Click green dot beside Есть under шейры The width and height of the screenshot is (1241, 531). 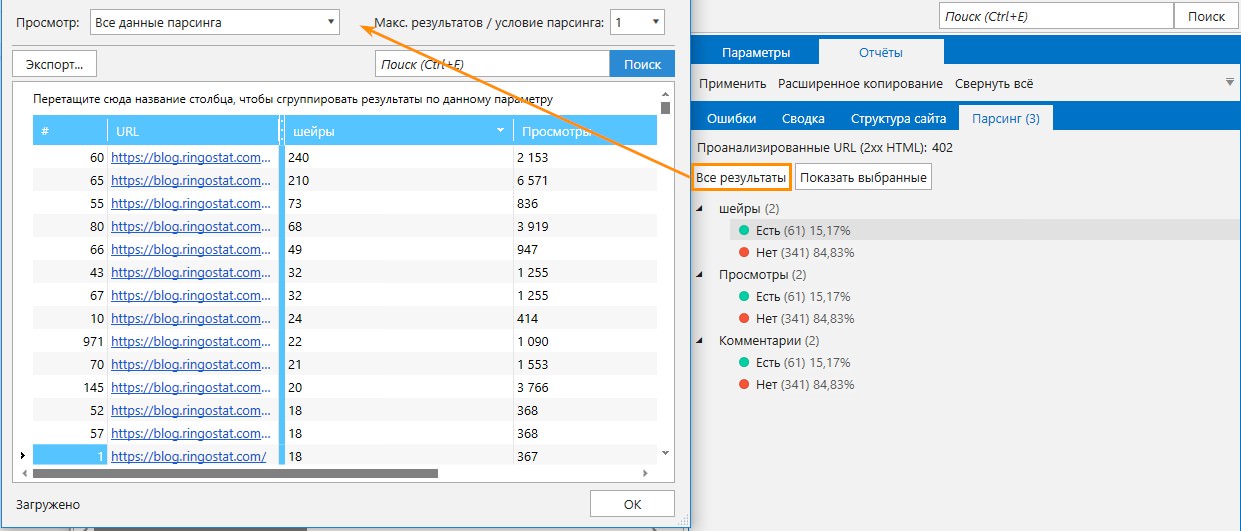[x=743, y=231]
